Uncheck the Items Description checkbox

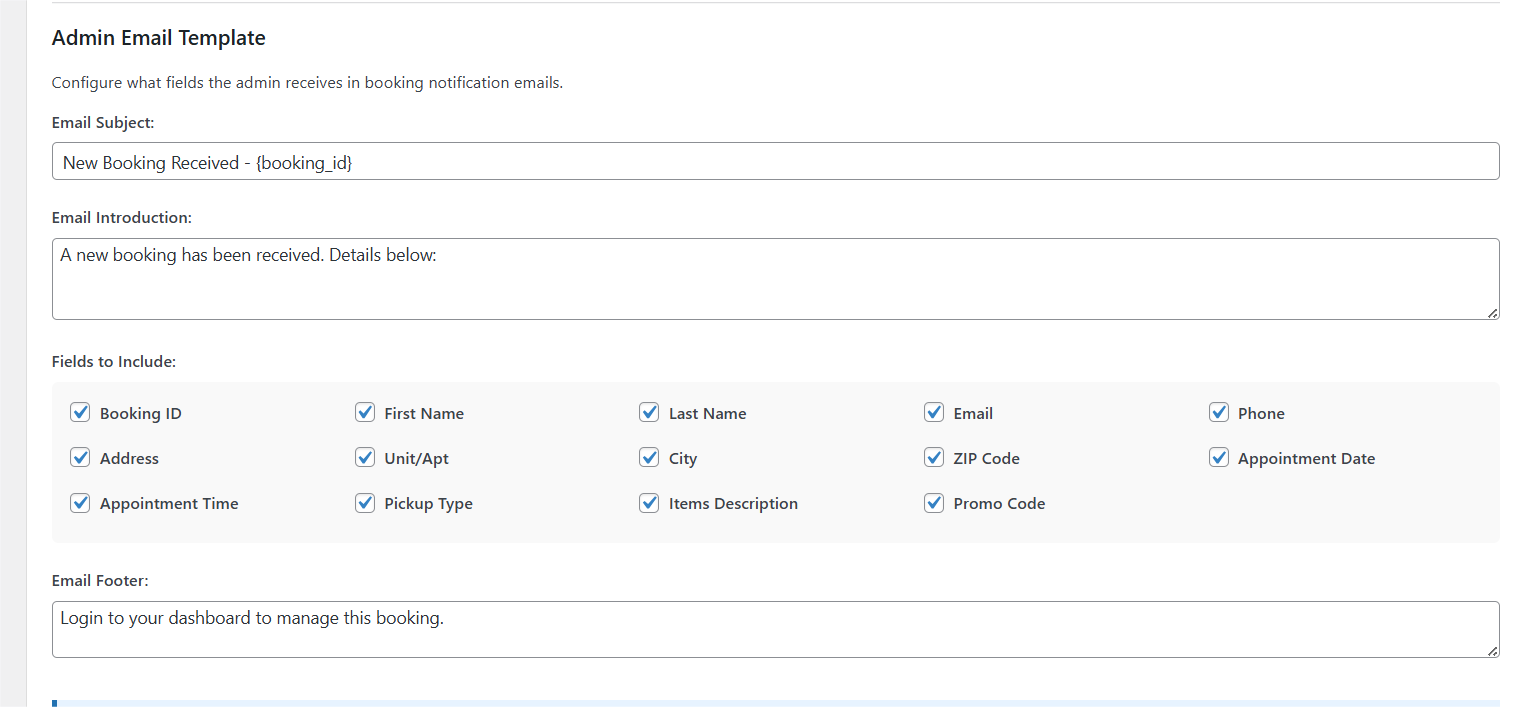(649, 503)
